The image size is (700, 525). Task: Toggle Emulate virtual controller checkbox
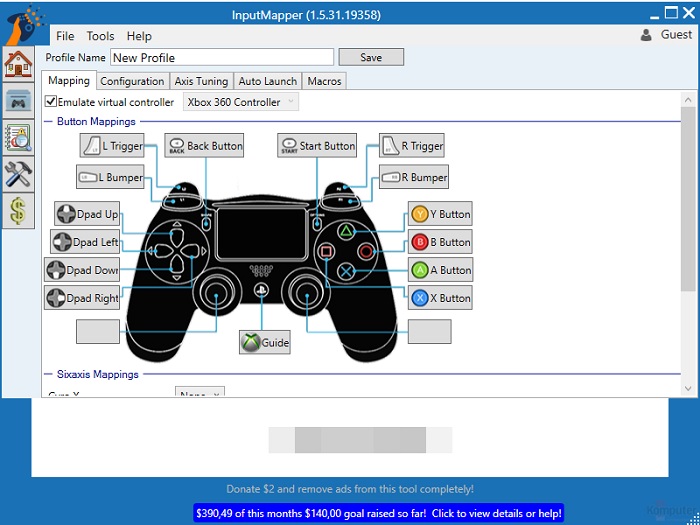51,102
